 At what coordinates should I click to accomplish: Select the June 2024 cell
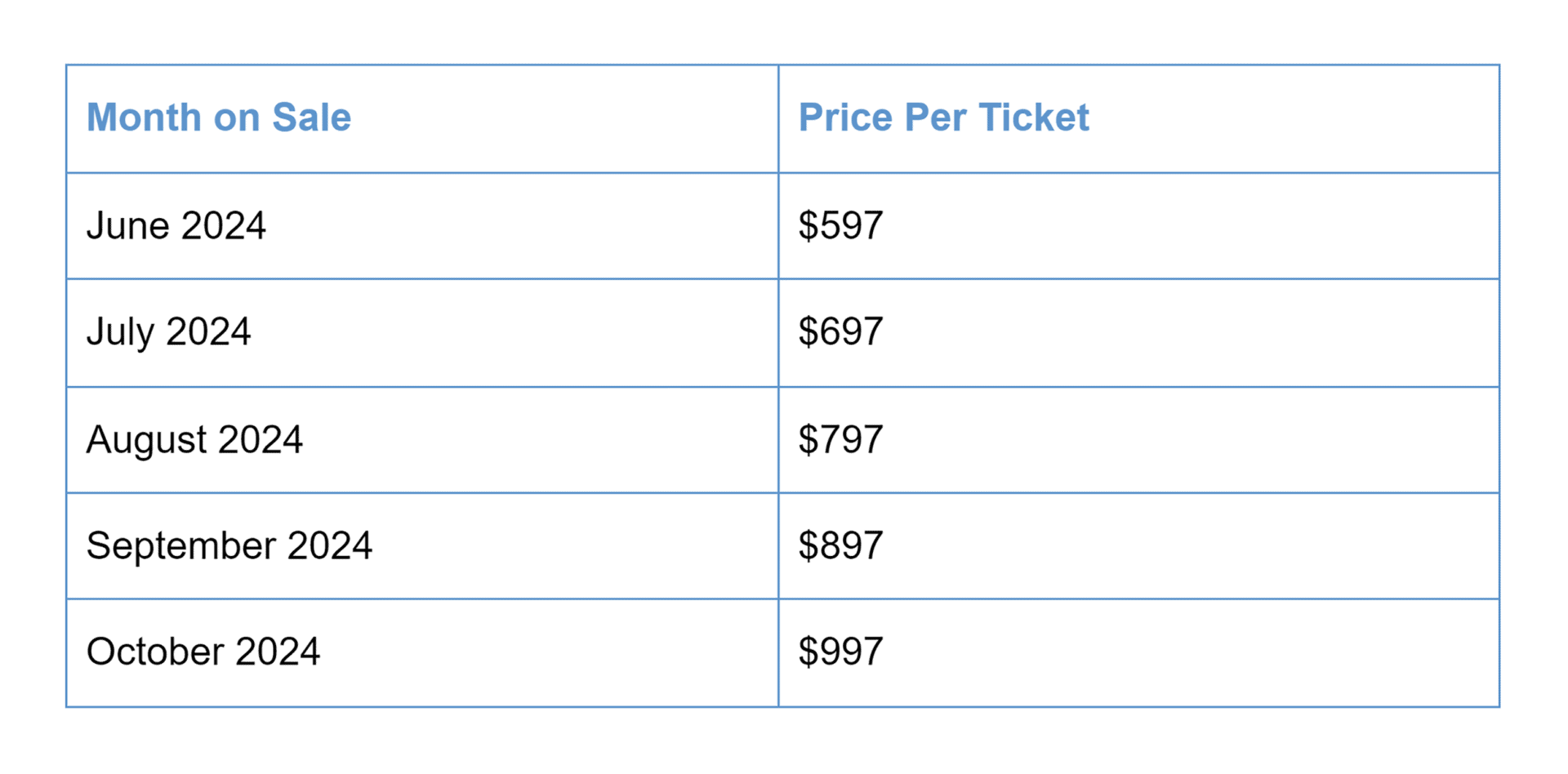(176, 226)
